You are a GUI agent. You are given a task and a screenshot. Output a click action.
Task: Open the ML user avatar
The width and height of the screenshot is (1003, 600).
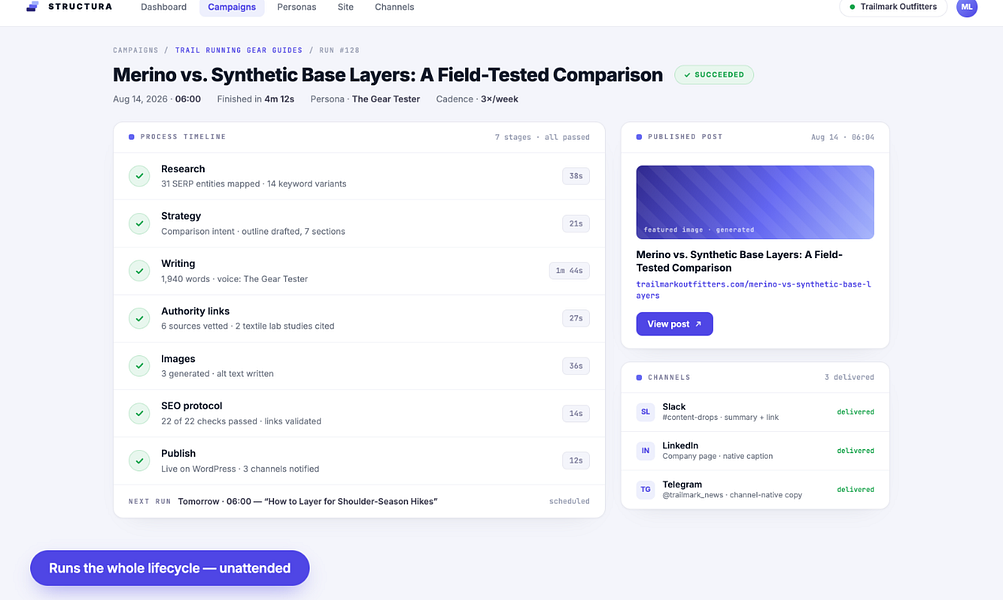pyautogui.click(x=967, y=7)
